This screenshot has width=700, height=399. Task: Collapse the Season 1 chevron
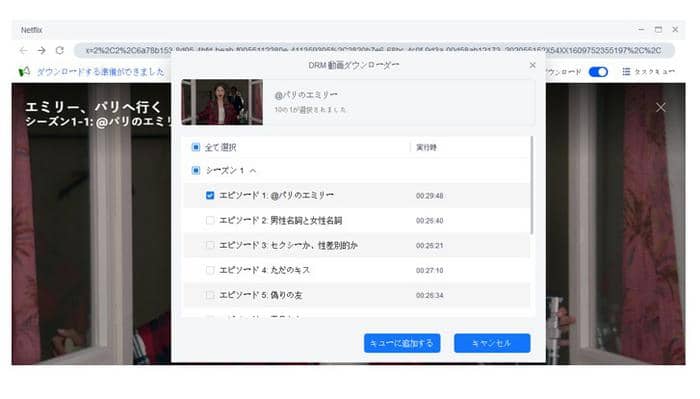pyautogui.click(x=253, y=170)
